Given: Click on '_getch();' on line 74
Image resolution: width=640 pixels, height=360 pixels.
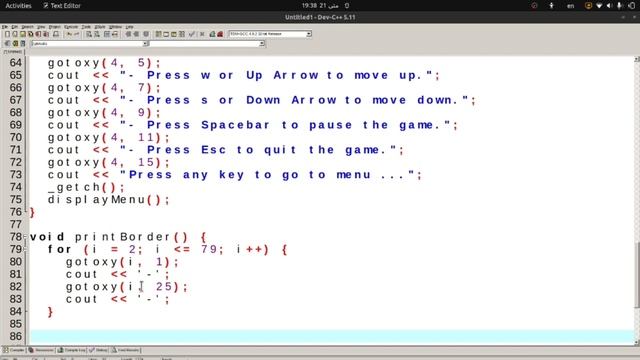Looking at the screenshot, I should click(86, 187).
